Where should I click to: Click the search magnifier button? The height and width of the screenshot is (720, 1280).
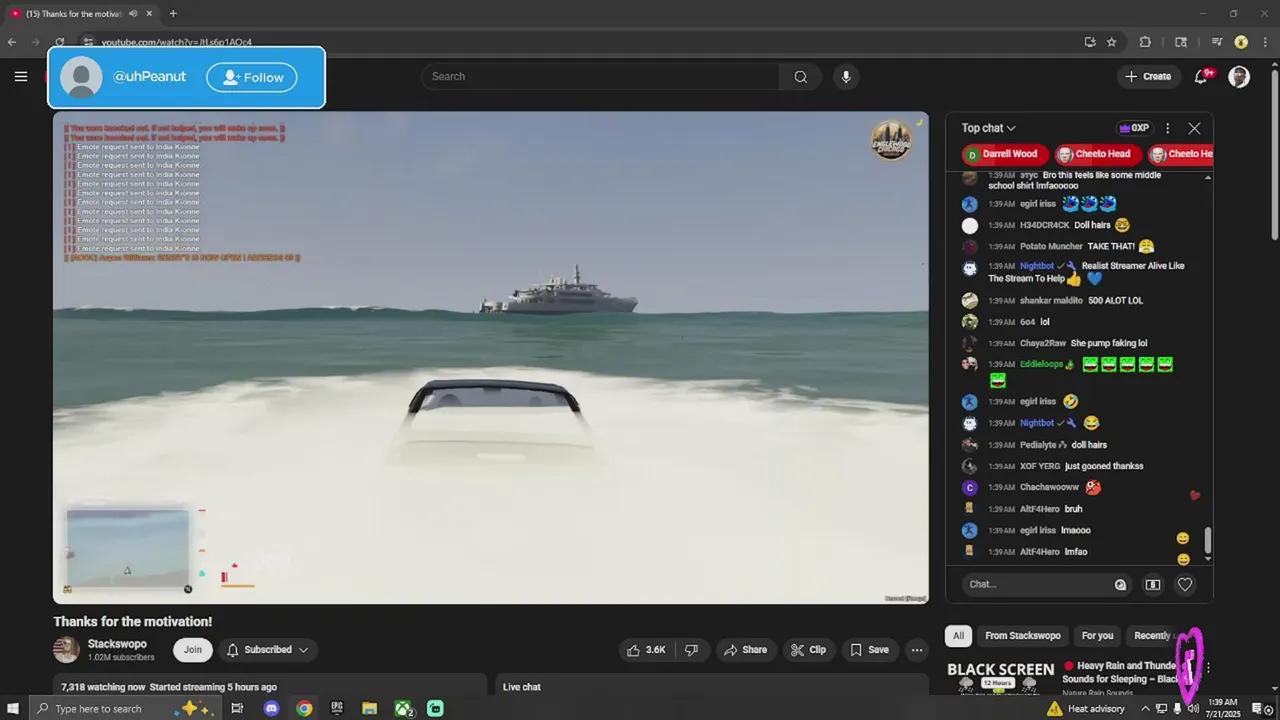tap(800, 77)
